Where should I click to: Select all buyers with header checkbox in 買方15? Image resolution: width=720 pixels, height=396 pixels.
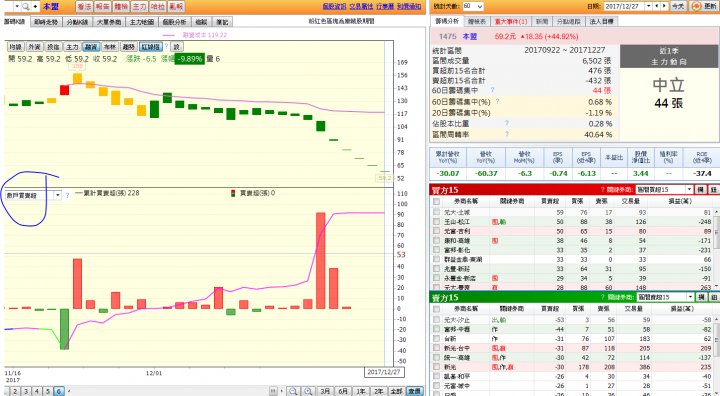pos(436,201)
